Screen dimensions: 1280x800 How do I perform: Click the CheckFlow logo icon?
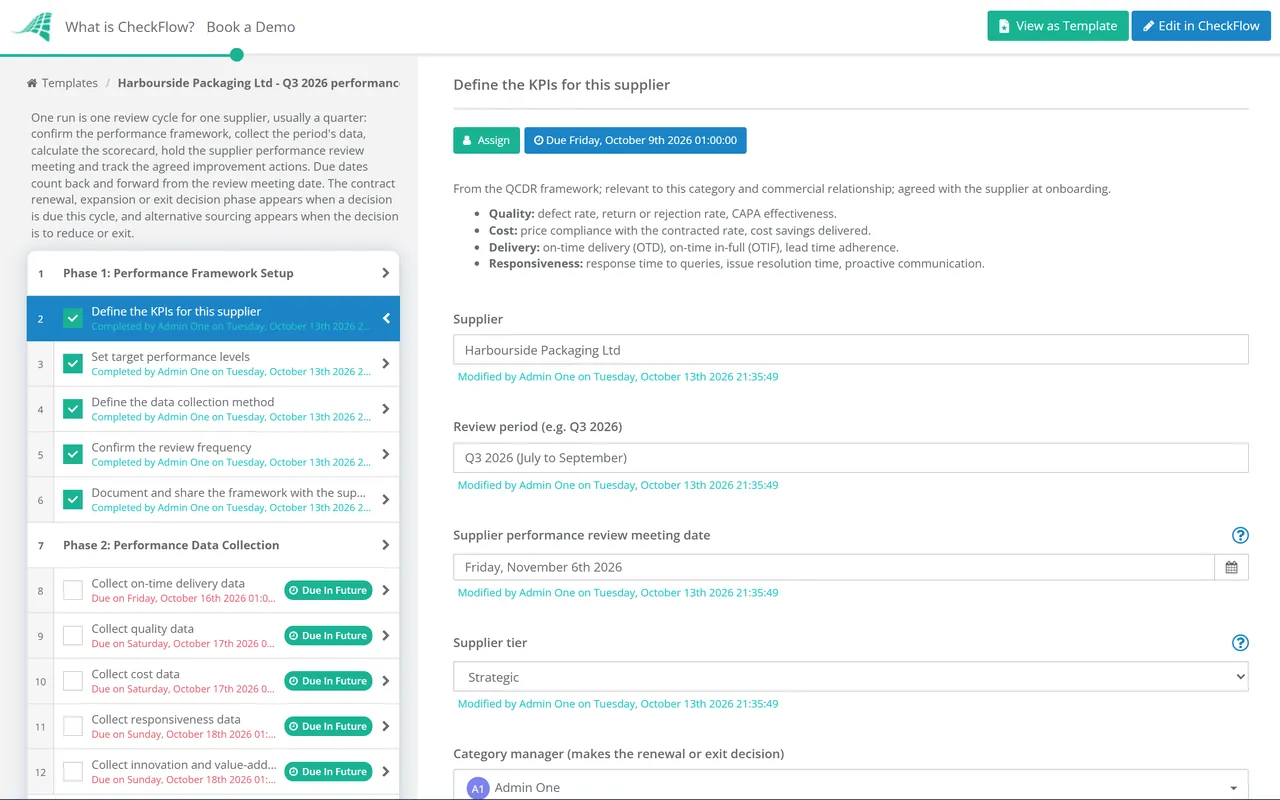pos(31,27)
